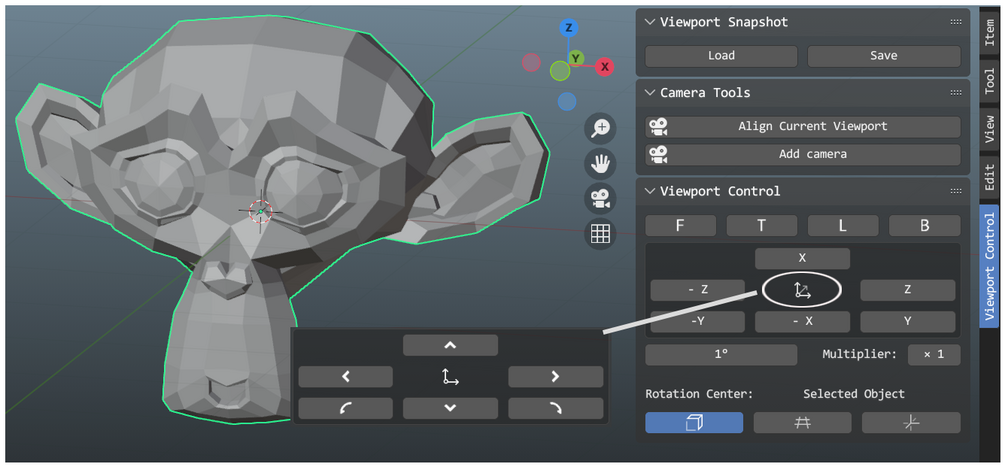Screen dimensions: 1005x467
Task: Click the large green negative Y gizmo circle
Action: click(560, 70)
